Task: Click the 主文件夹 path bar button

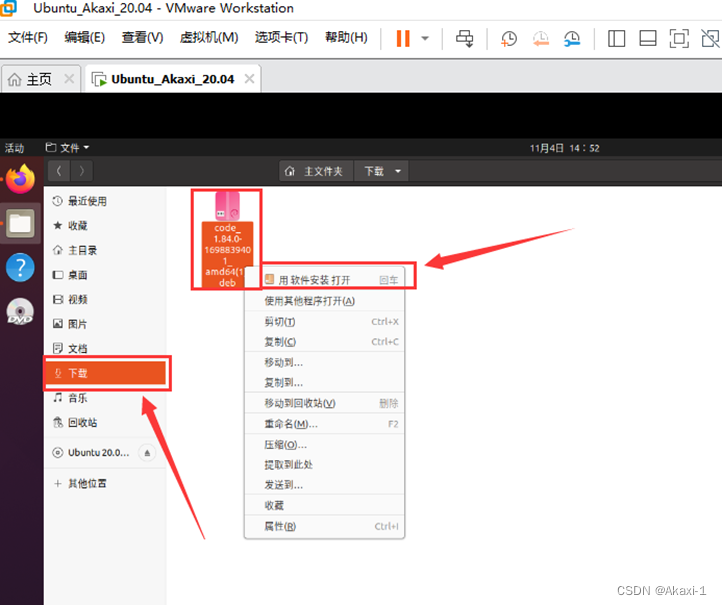Action: tap(316, 171)
